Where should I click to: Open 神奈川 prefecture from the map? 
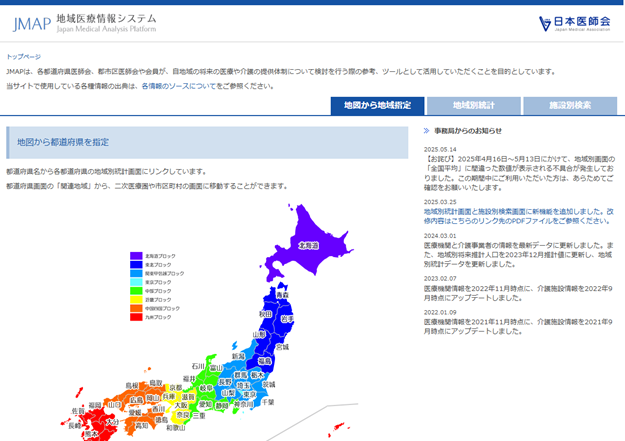[x=244, y=404]
